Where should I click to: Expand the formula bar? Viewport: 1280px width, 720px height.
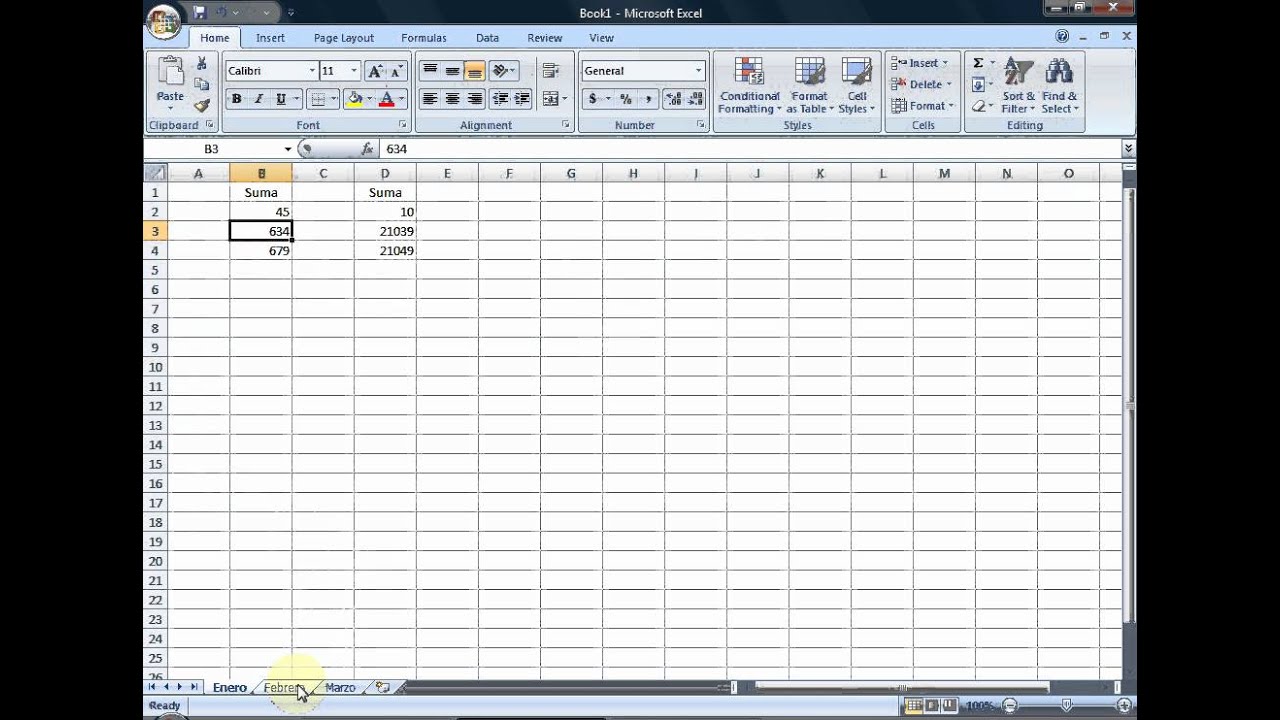coord(1128,148)
